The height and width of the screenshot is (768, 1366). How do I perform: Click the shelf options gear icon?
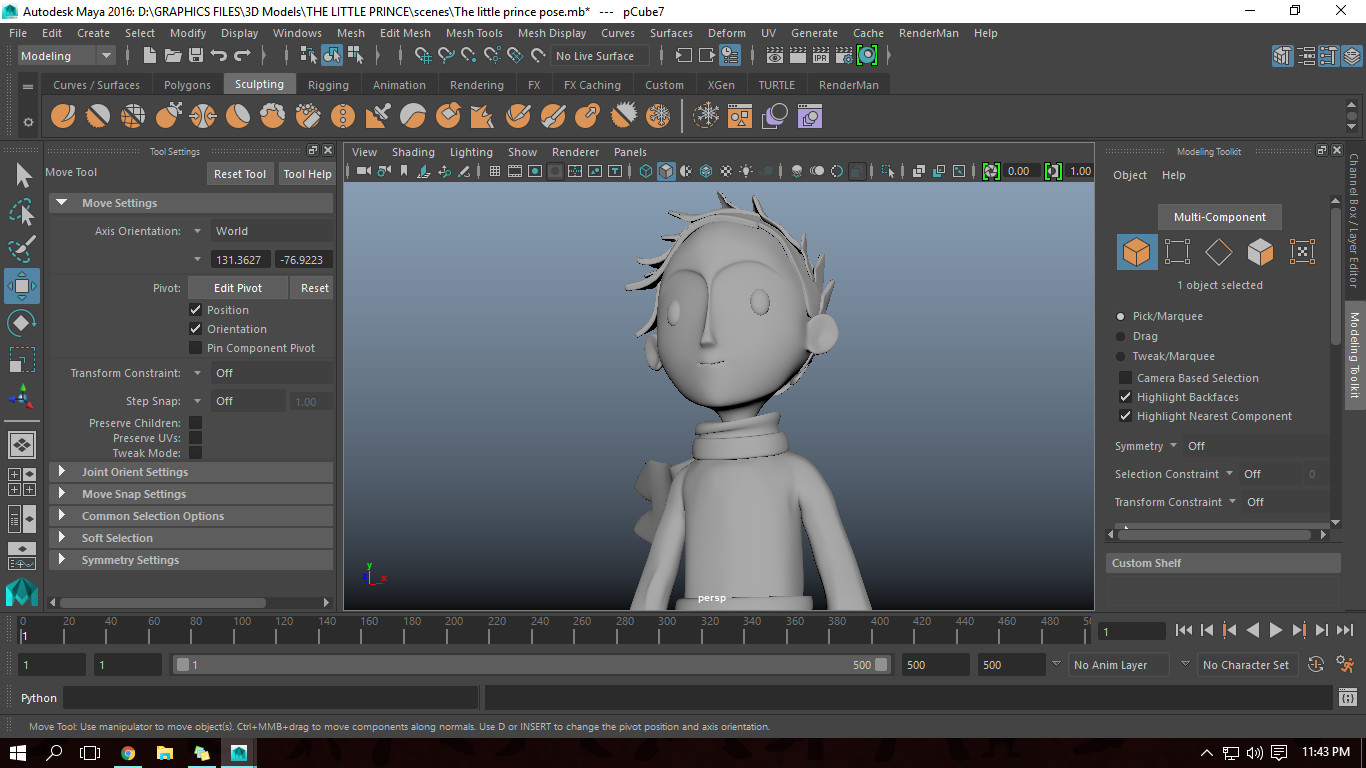pos(28,122)
